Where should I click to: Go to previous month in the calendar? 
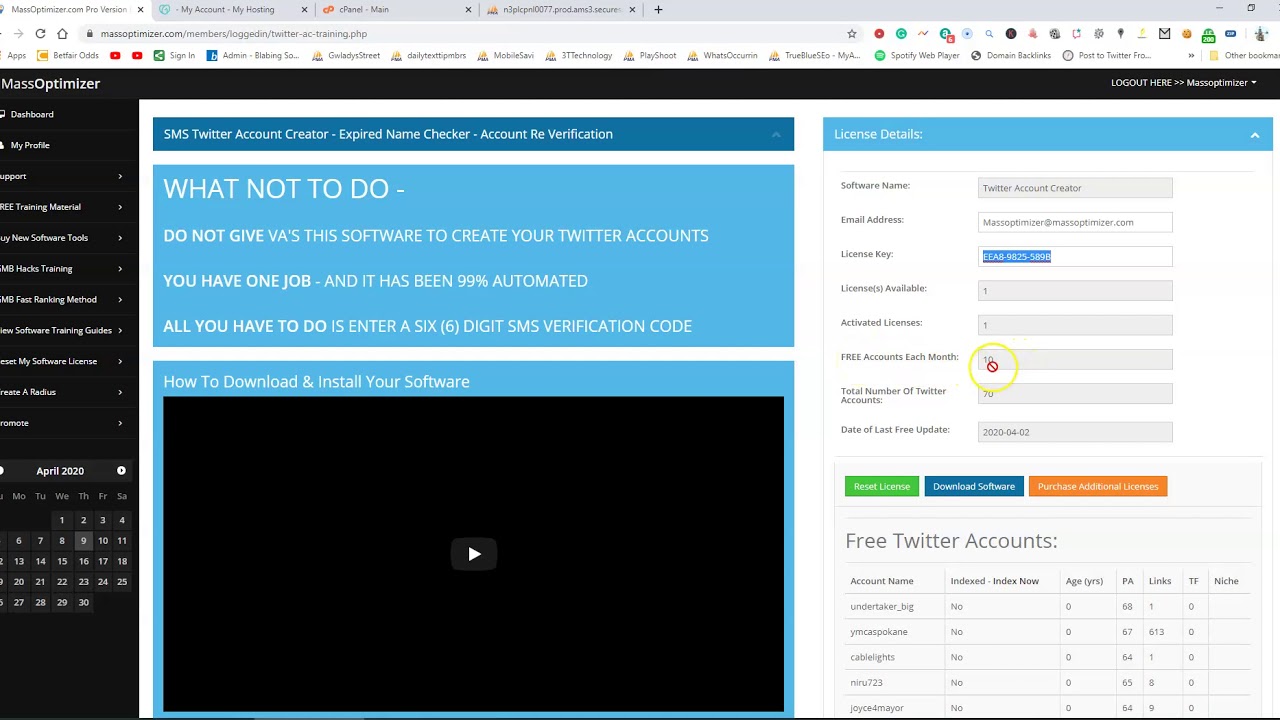click(2, 470)
